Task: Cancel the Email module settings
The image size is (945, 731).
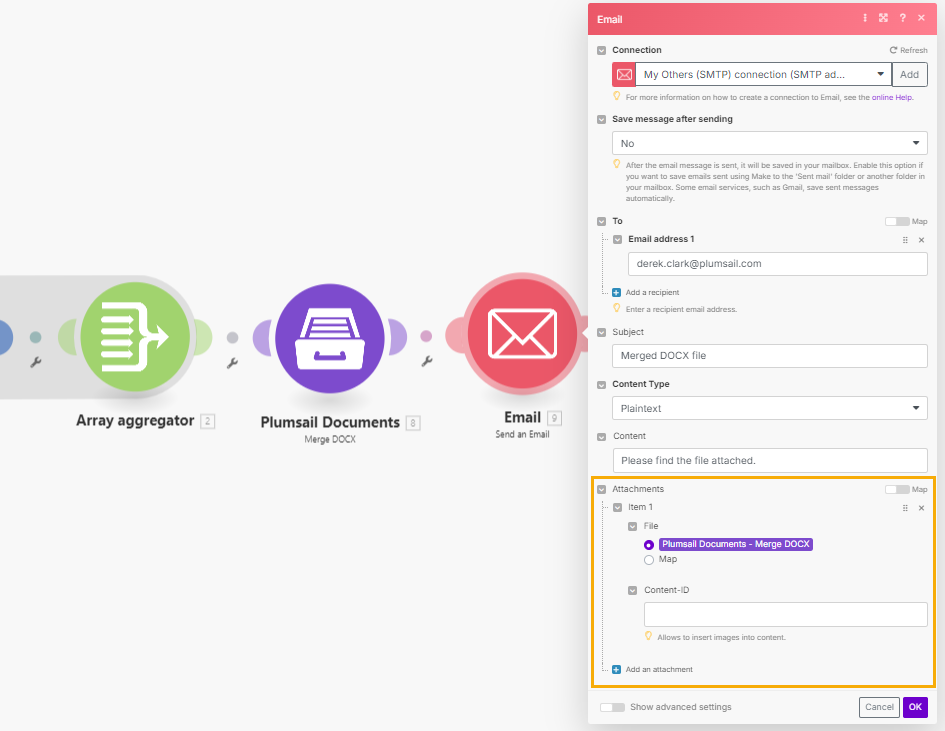Action: coord(879,707)
